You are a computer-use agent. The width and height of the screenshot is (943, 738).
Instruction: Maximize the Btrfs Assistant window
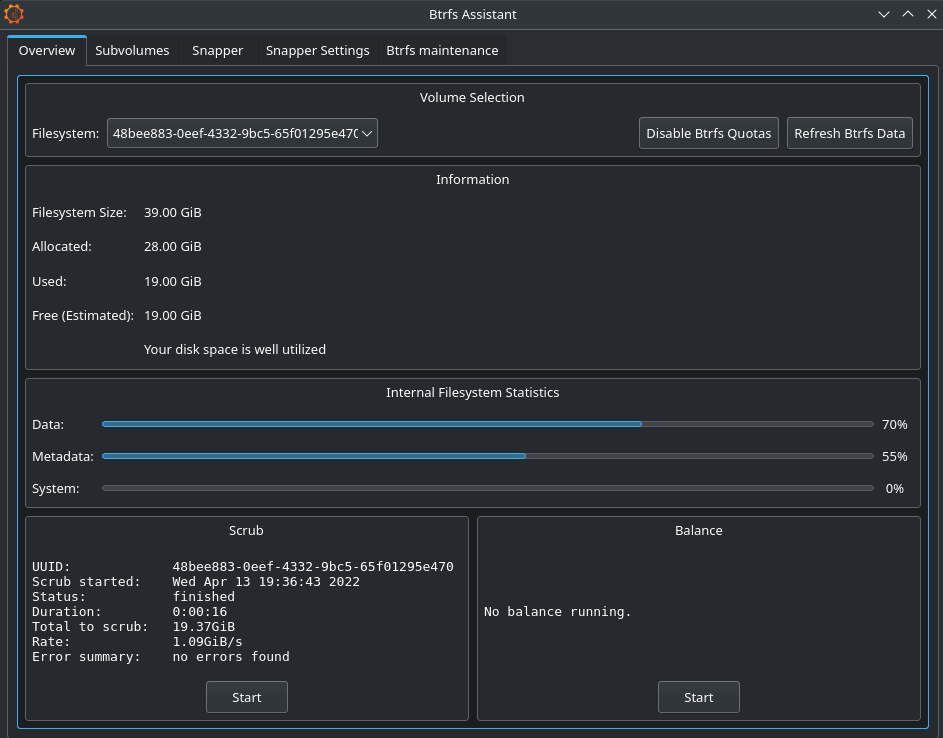click(x=908, y=14)
